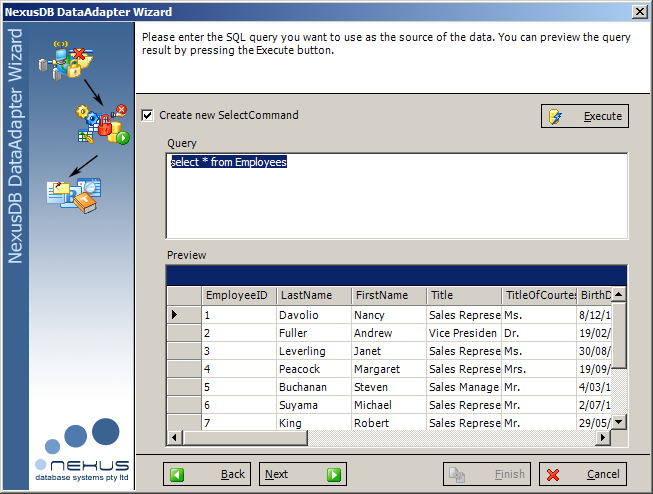Click the Vice Presiden title cell

point(464,333)
